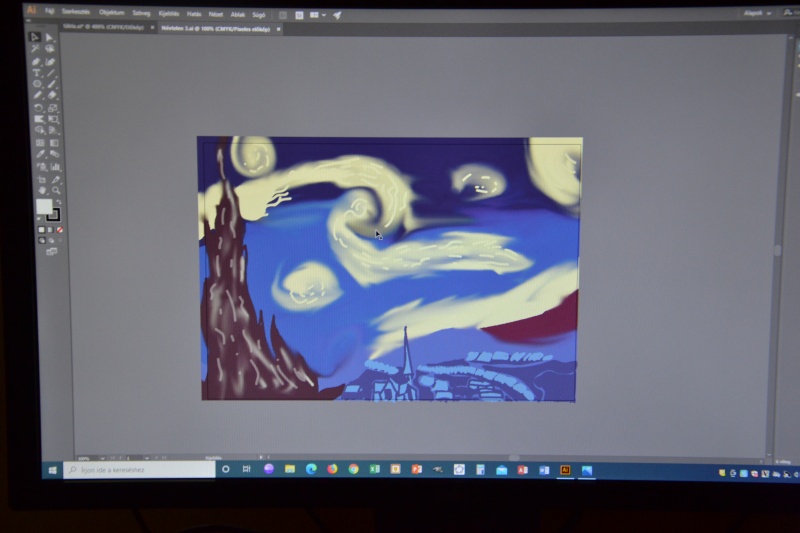Select the Blend tool
Screen dimensions: 800x533
pyautogui.click(x=55, y=154)
